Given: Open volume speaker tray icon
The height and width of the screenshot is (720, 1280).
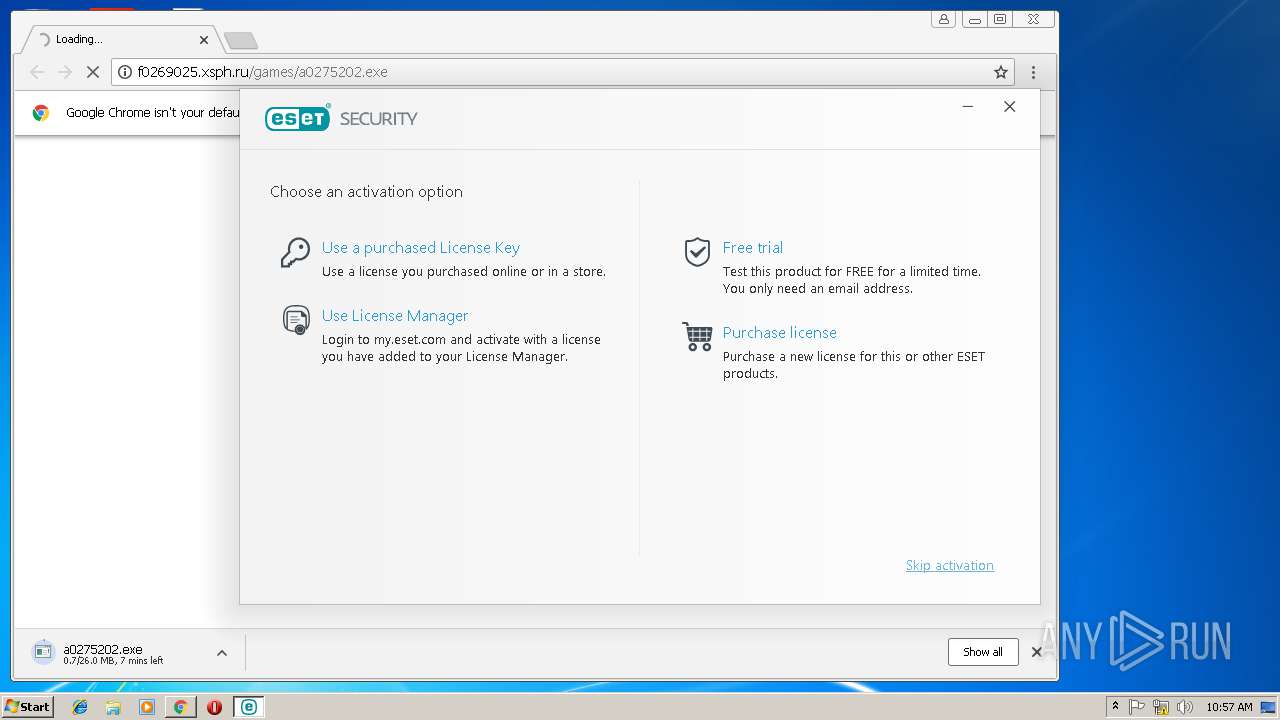Looking at the screenshot, I should click(x=1185, y=707).
